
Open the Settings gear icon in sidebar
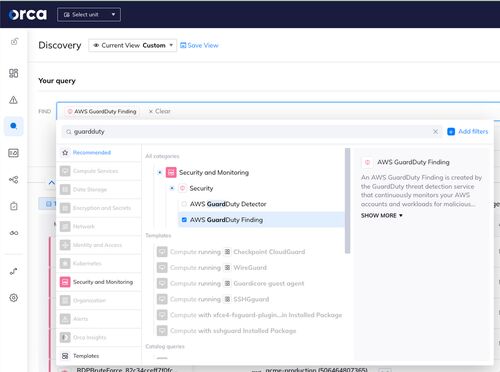tap(14, 298)
